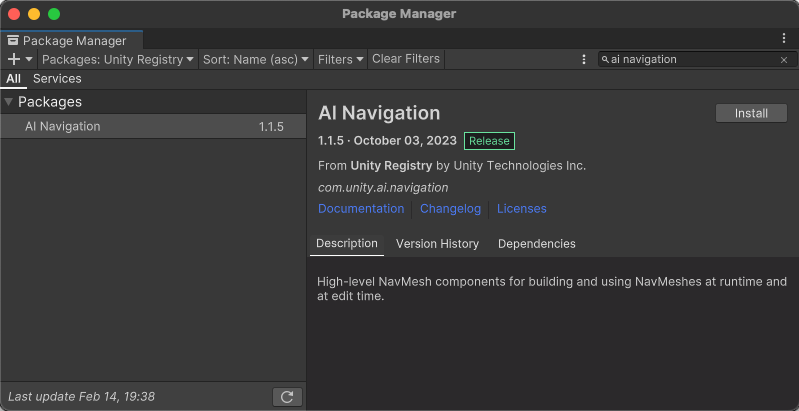Open the toolbar three-dot options menu
The width and height of the screenshot is (799, 411).
(584, 59)
